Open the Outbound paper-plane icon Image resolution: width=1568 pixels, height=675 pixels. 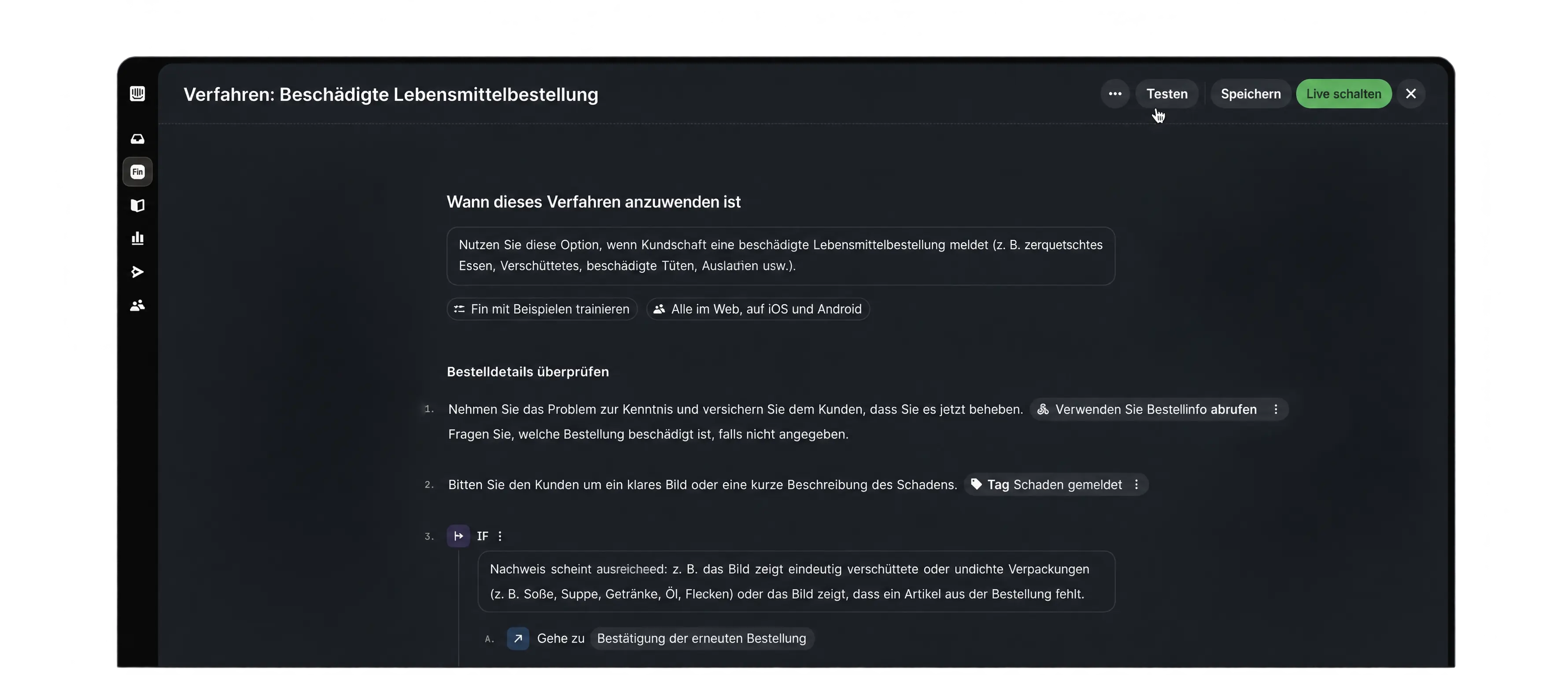[x=137, y=272]
